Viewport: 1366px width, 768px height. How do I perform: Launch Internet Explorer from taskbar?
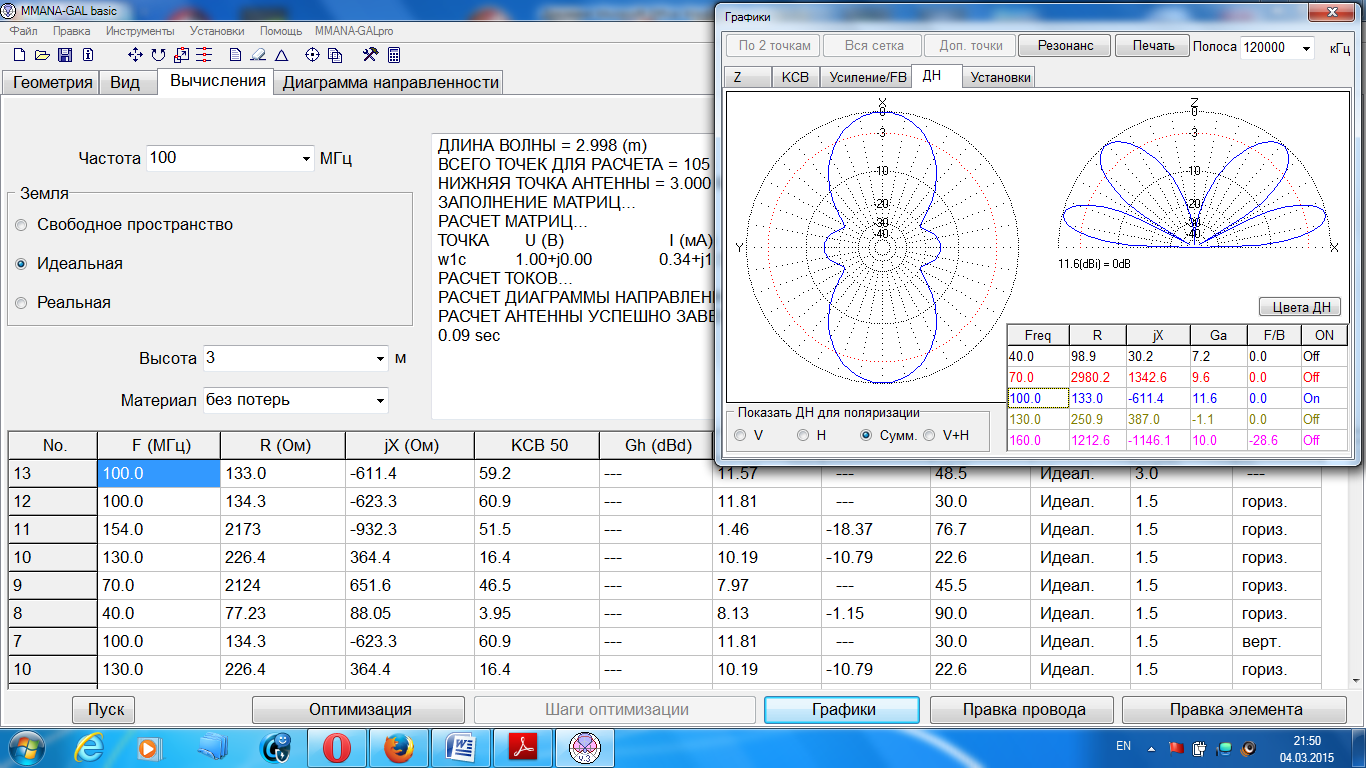[90, 747]
